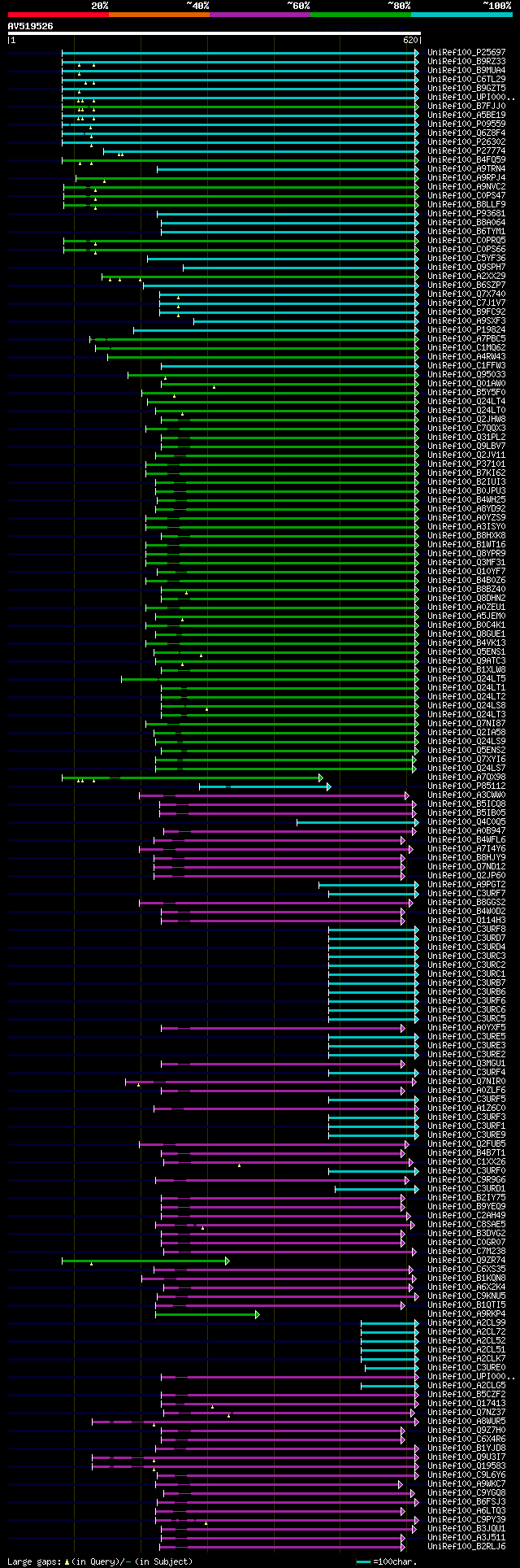Select the UniRef100_Q6Z8F4 label
Image resolution: width=520 pixels, height=1568 pixels.
(466, 133)
